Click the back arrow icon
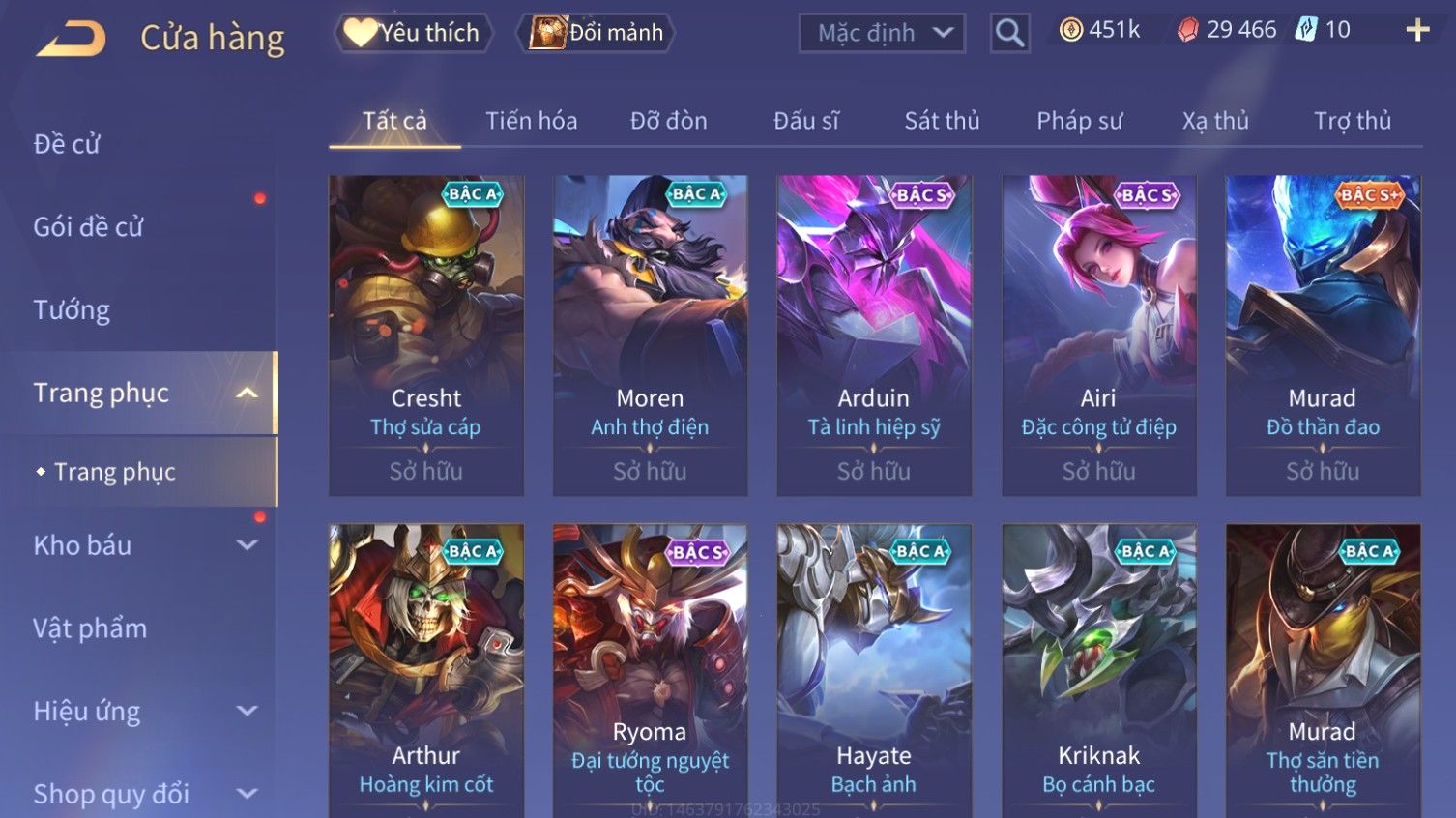The width and height of the screenshot is (1456, 818). 71,38
